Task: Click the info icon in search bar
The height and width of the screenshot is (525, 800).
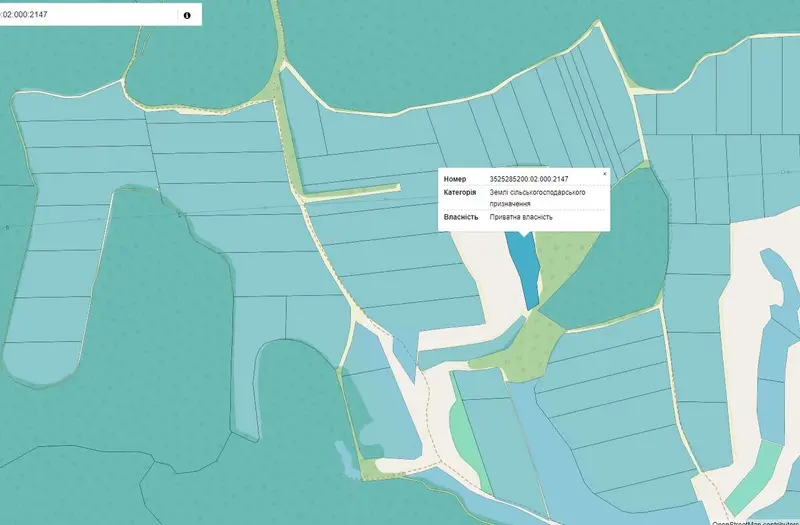Action: tap(187, 15)
